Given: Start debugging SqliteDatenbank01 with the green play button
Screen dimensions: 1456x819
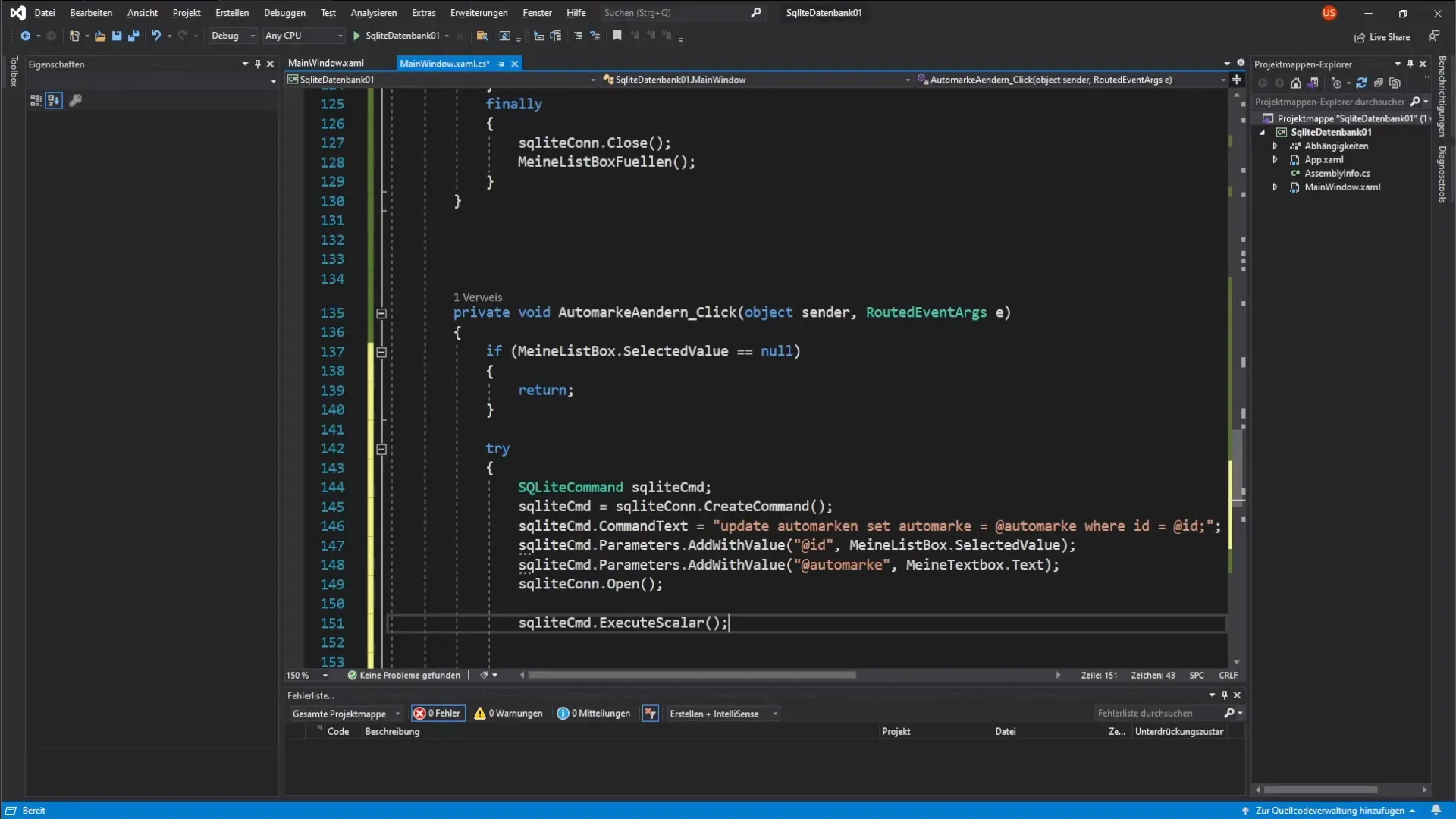Looking at the screenshot, I should (356, 36).
